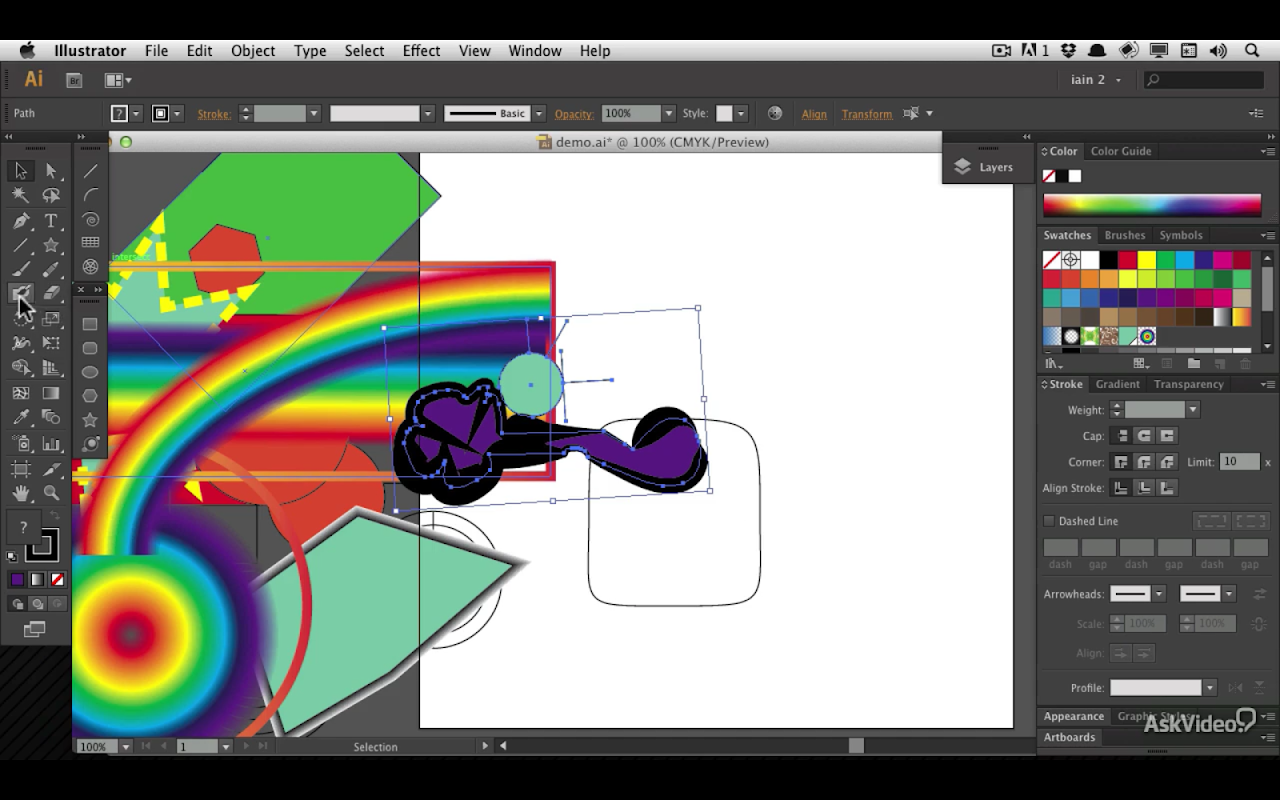
Task: Select the Type tool
Action: pos(51,221)
